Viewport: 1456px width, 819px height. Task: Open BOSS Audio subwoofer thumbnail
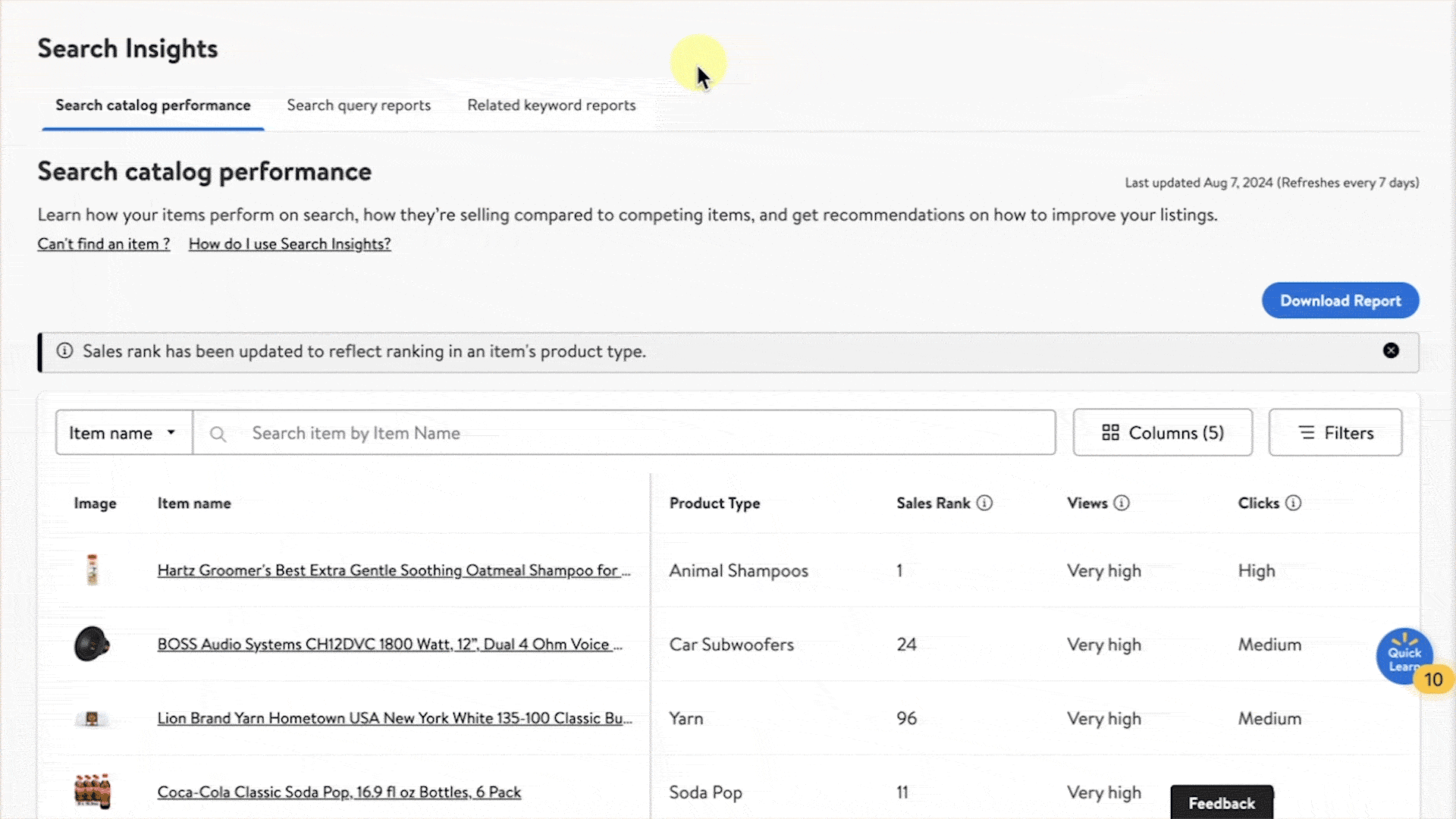pyautogui.click(x=92, y=644)
